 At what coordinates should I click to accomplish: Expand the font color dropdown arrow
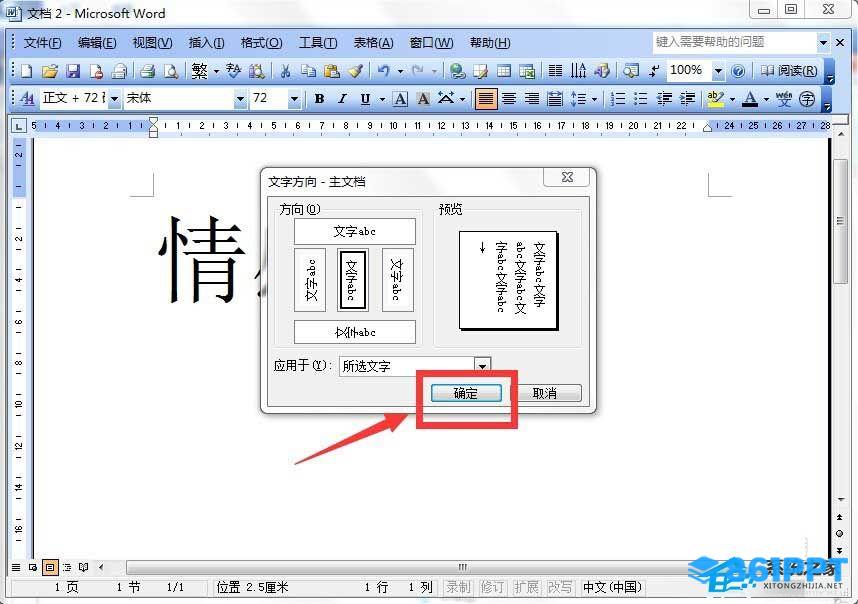click(x=766, y=100)
